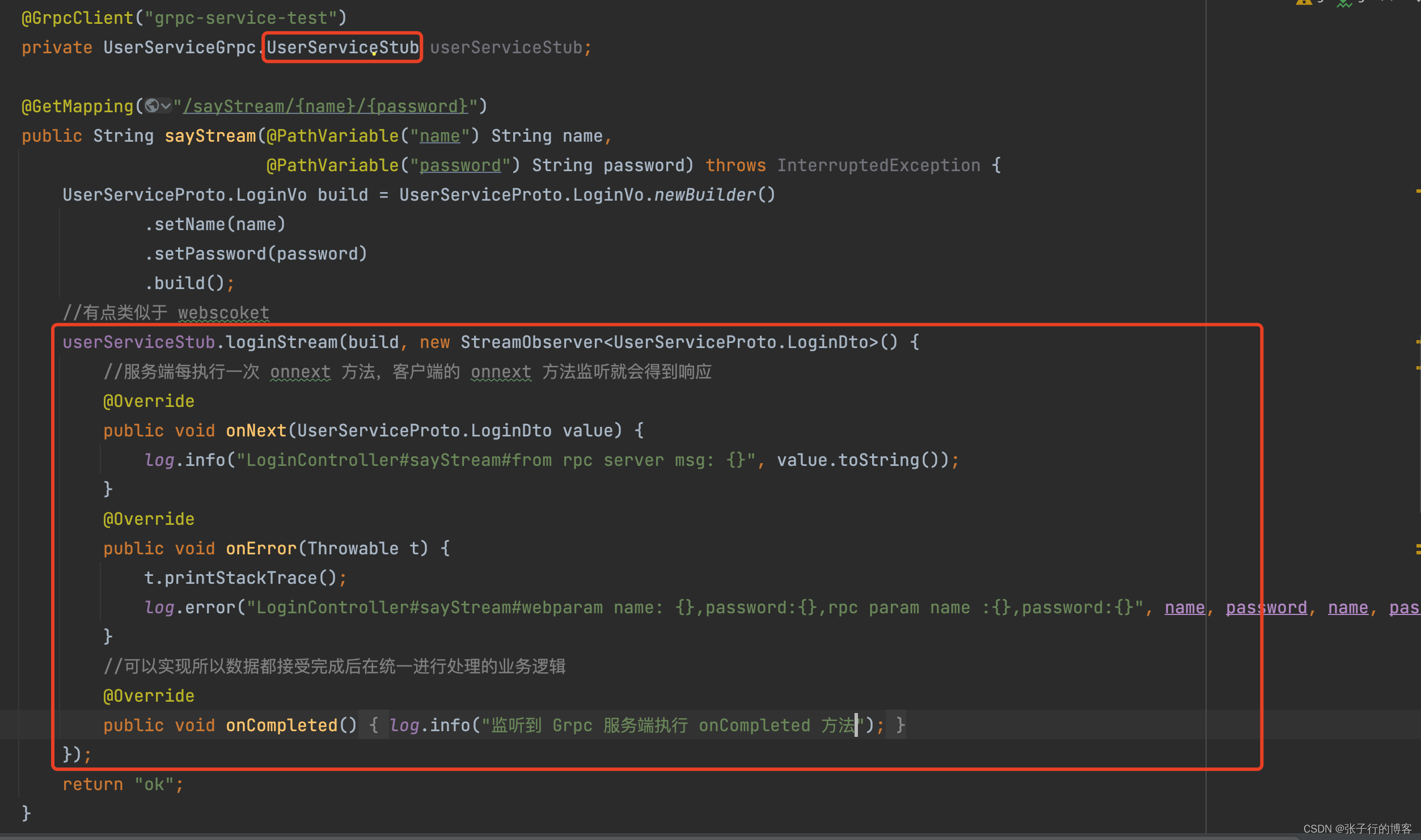This screenshot has height=840, width=1421.
Task: Click the onCompleted method name
Action: (x=282, y=725)
